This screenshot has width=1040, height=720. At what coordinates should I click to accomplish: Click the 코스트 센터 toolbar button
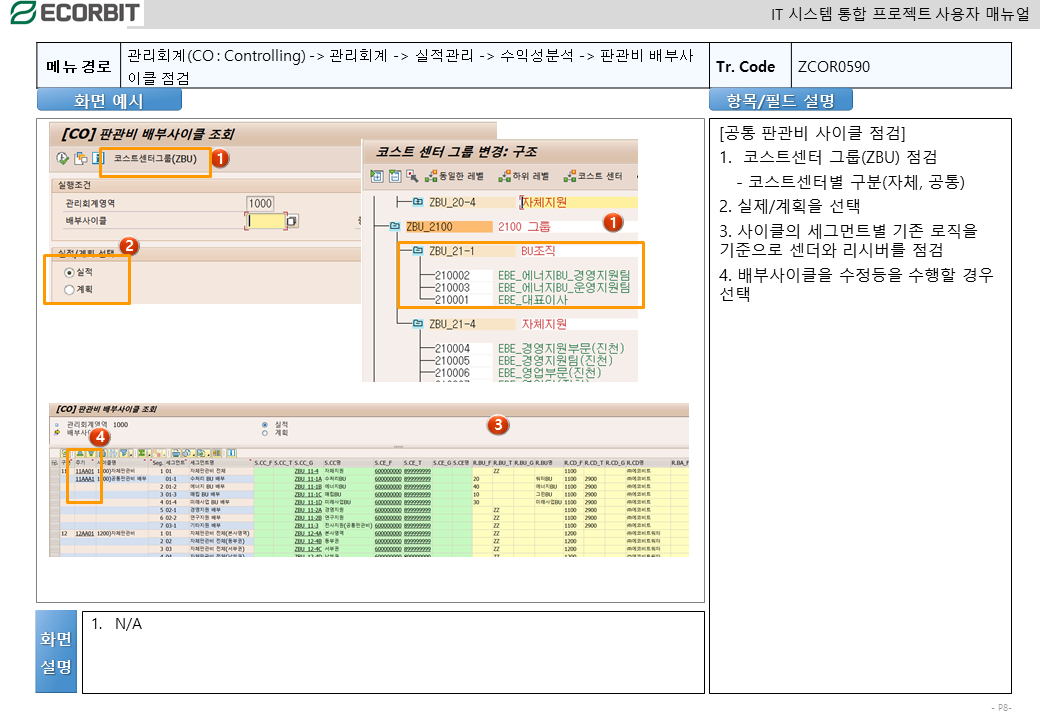pyautogui.click(x=593, y=176)
